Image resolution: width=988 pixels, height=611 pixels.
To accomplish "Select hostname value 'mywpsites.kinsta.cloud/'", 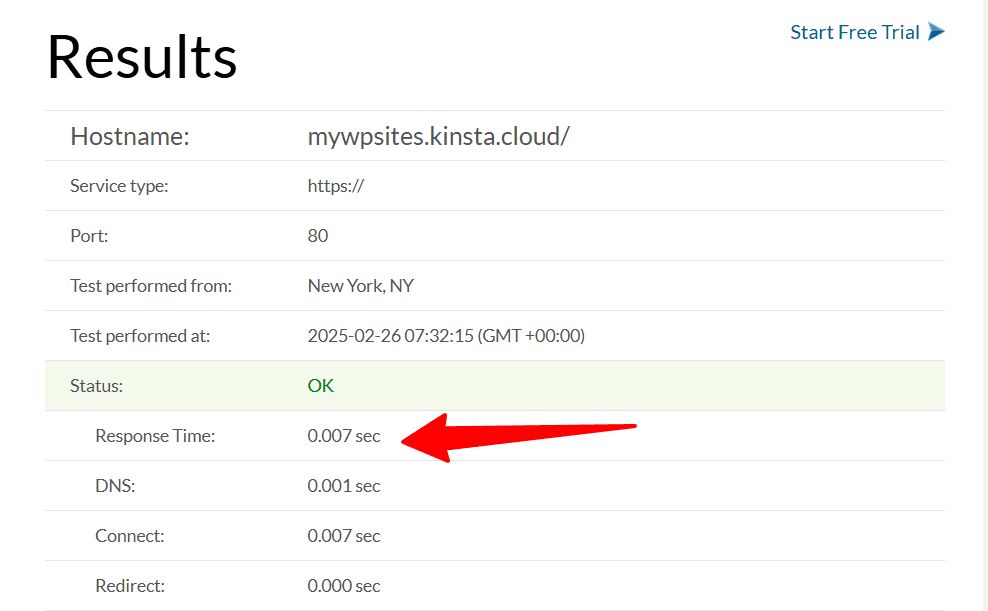I will pos(439,137).
